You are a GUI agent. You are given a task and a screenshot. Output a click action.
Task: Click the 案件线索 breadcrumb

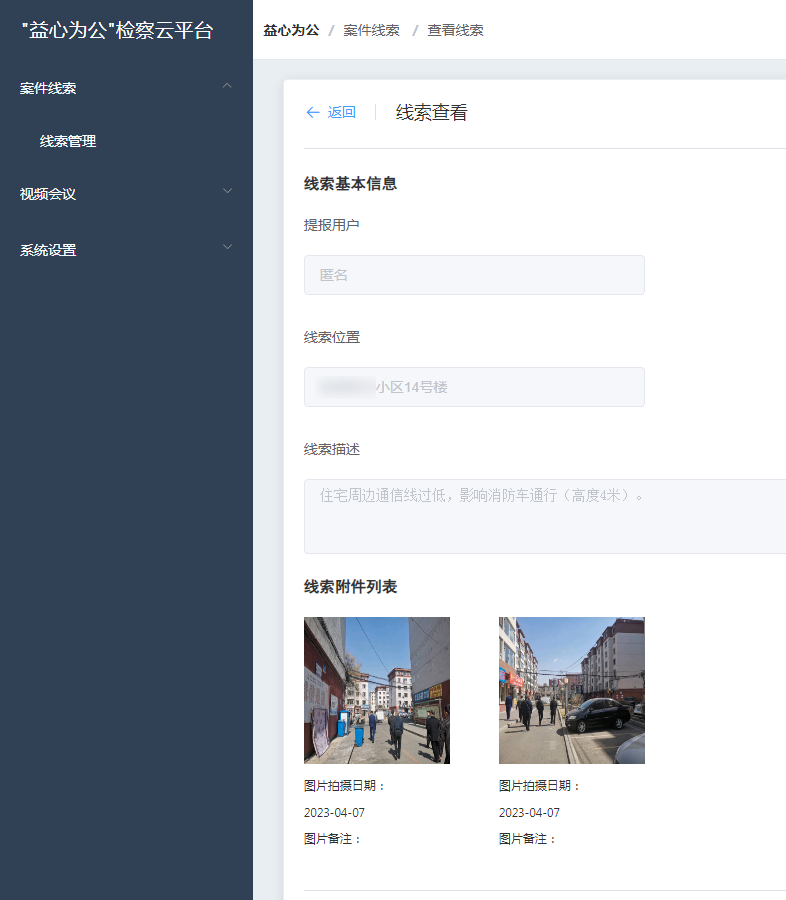click(x=371, y=31)
